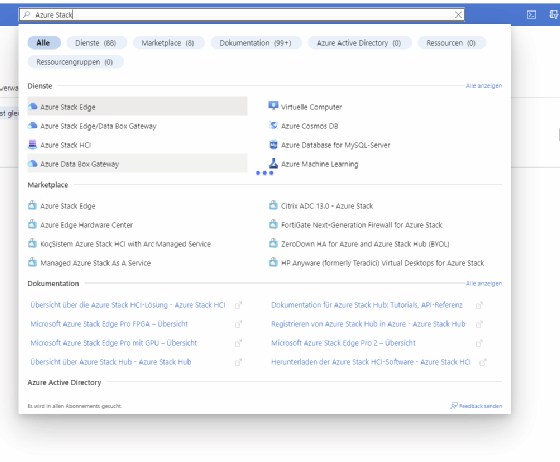Open Übersicht über Azure Stack Hub doc
The height and width of the screenshot is (462, 560).
[x=111, y=362]
